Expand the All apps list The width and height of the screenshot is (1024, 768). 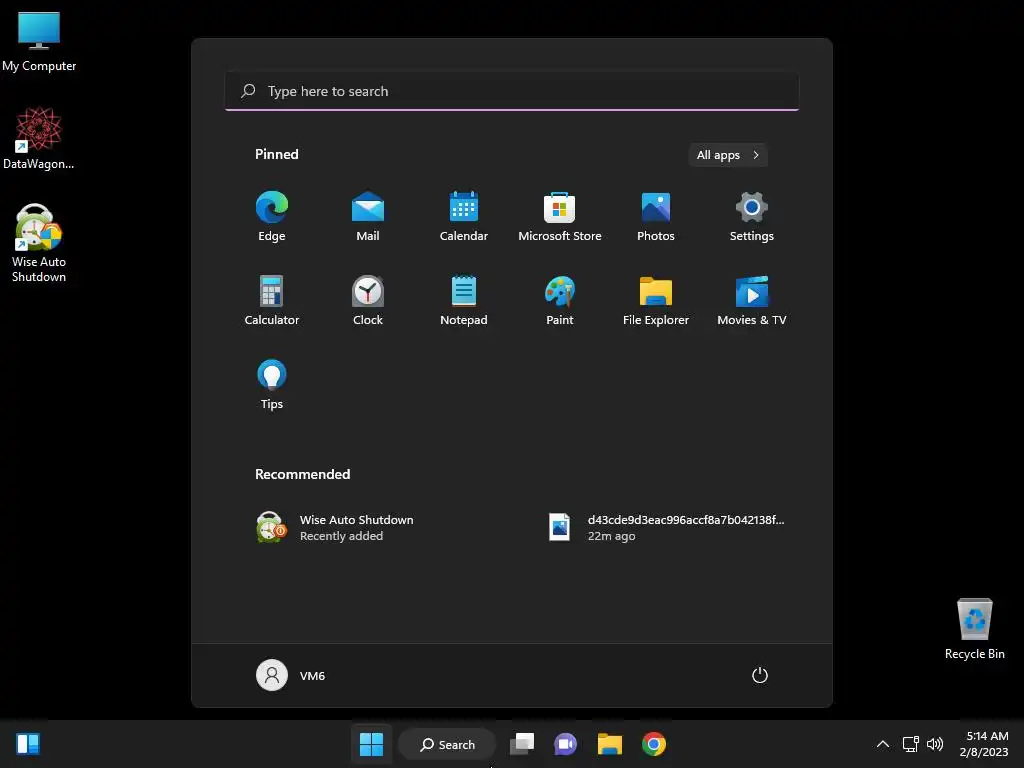tap(728, 155)
